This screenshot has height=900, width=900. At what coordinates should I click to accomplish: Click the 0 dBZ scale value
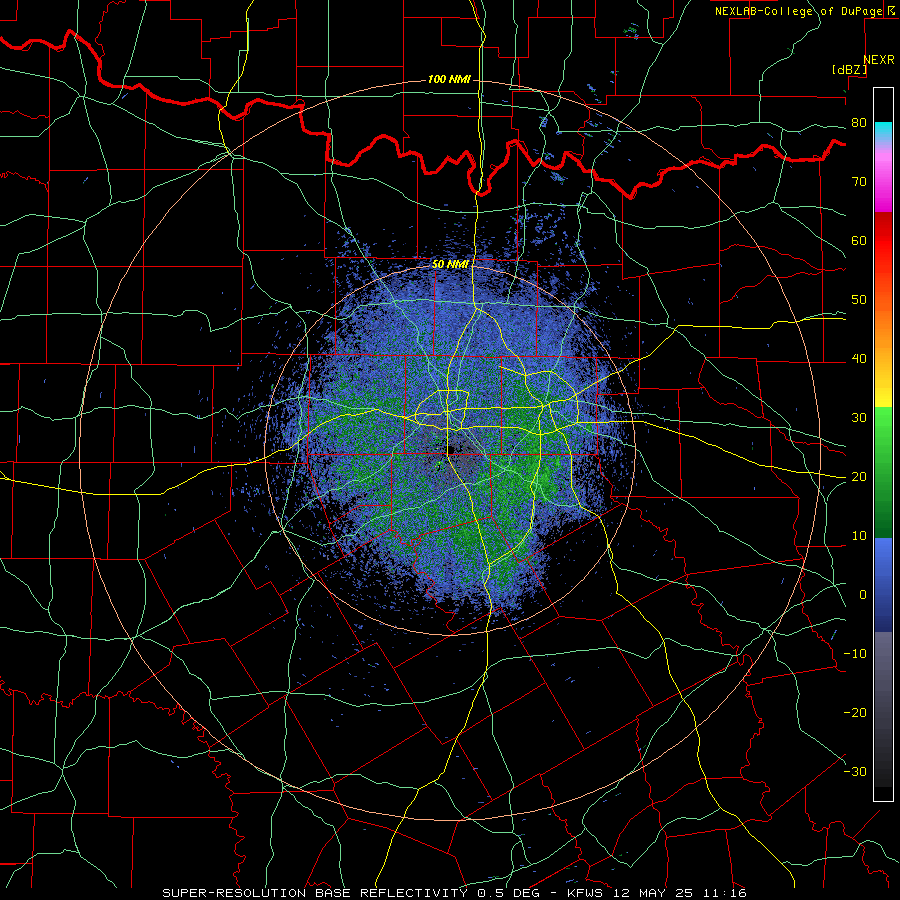863,595
